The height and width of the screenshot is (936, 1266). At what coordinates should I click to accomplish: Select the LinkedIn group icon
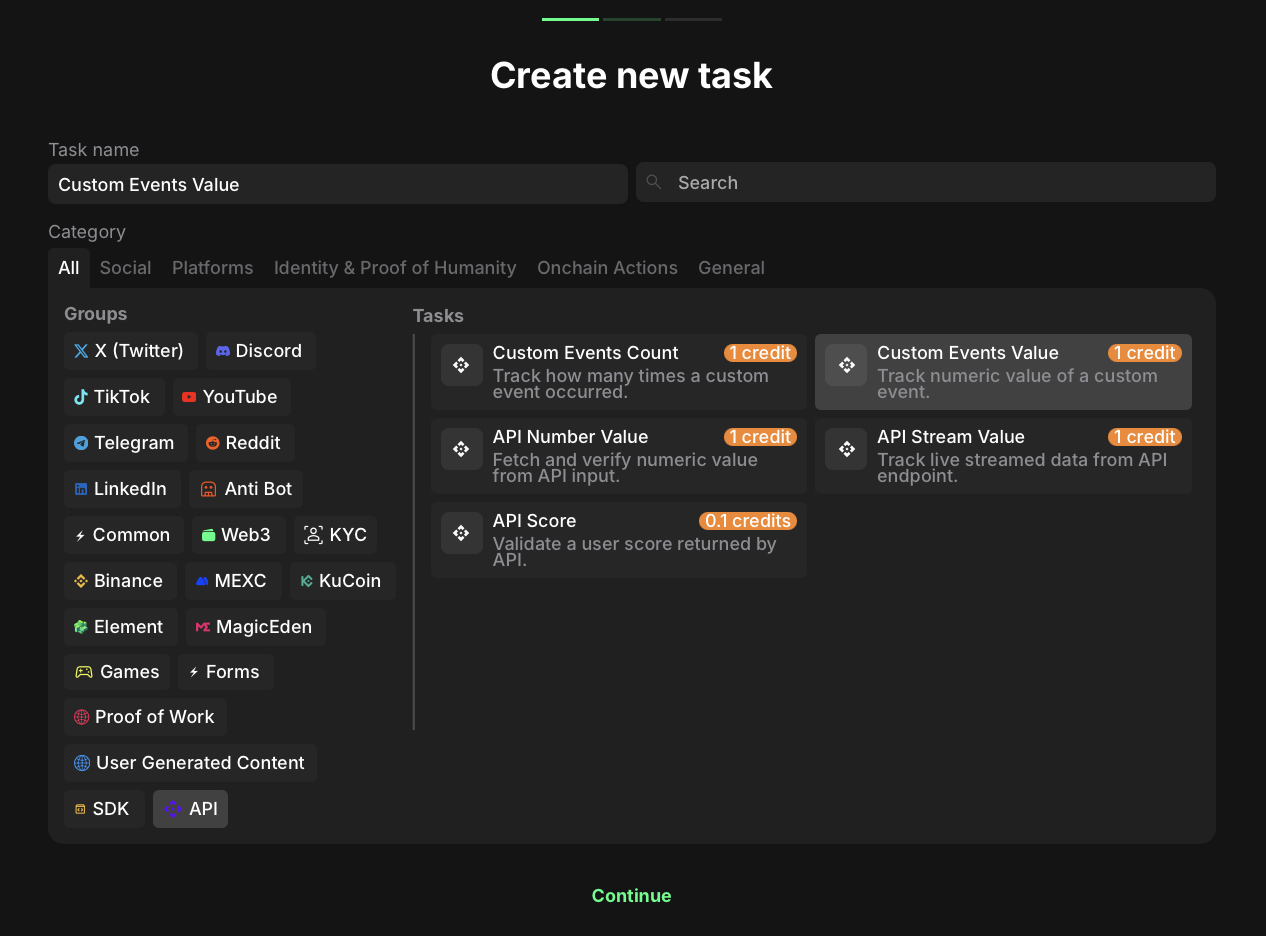[81, 489]
